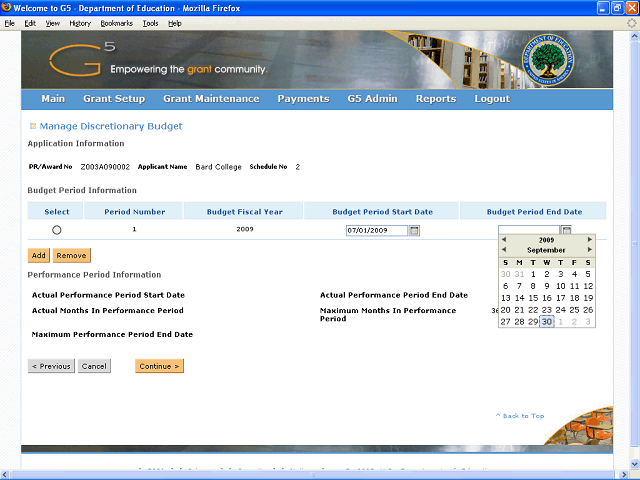Image resolution: width=640 pixels, height=480 pixels.
Task: Click the < Previous button
Action: [x=51, y=366]
